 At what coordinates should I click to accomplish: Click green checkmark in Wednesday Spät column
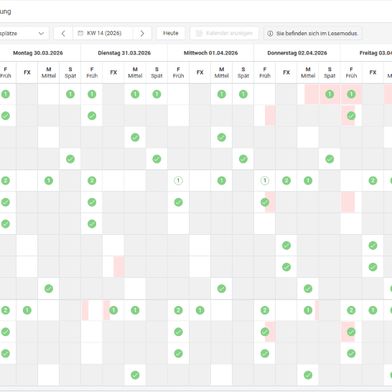pos(243,159)
